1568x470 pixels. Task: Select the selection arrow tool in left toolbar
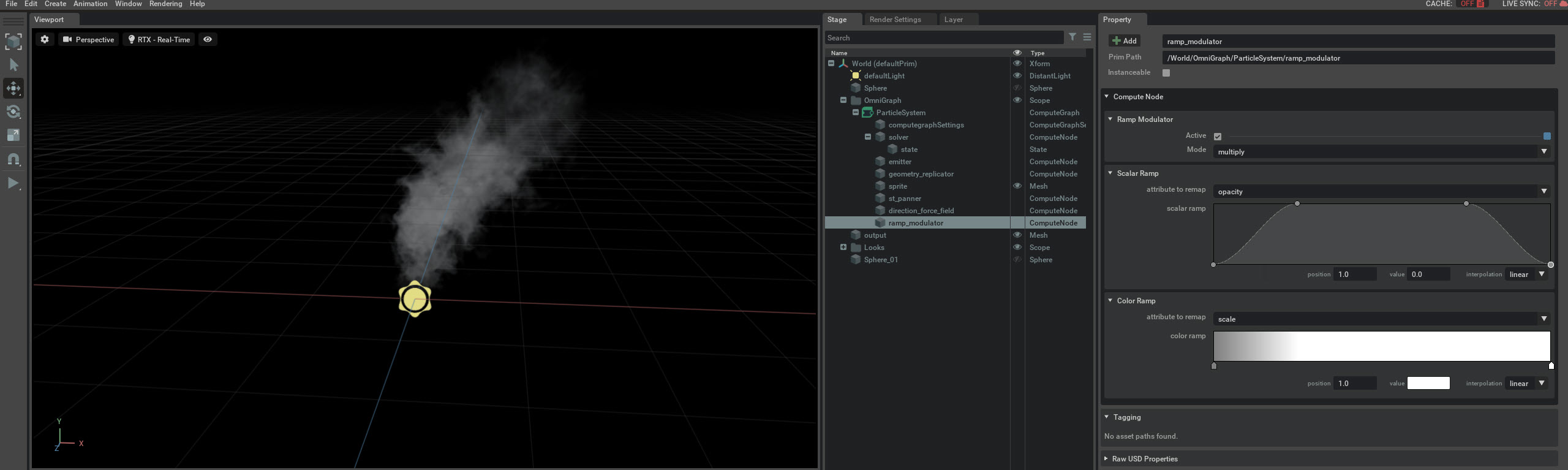[x=13, y=65]
